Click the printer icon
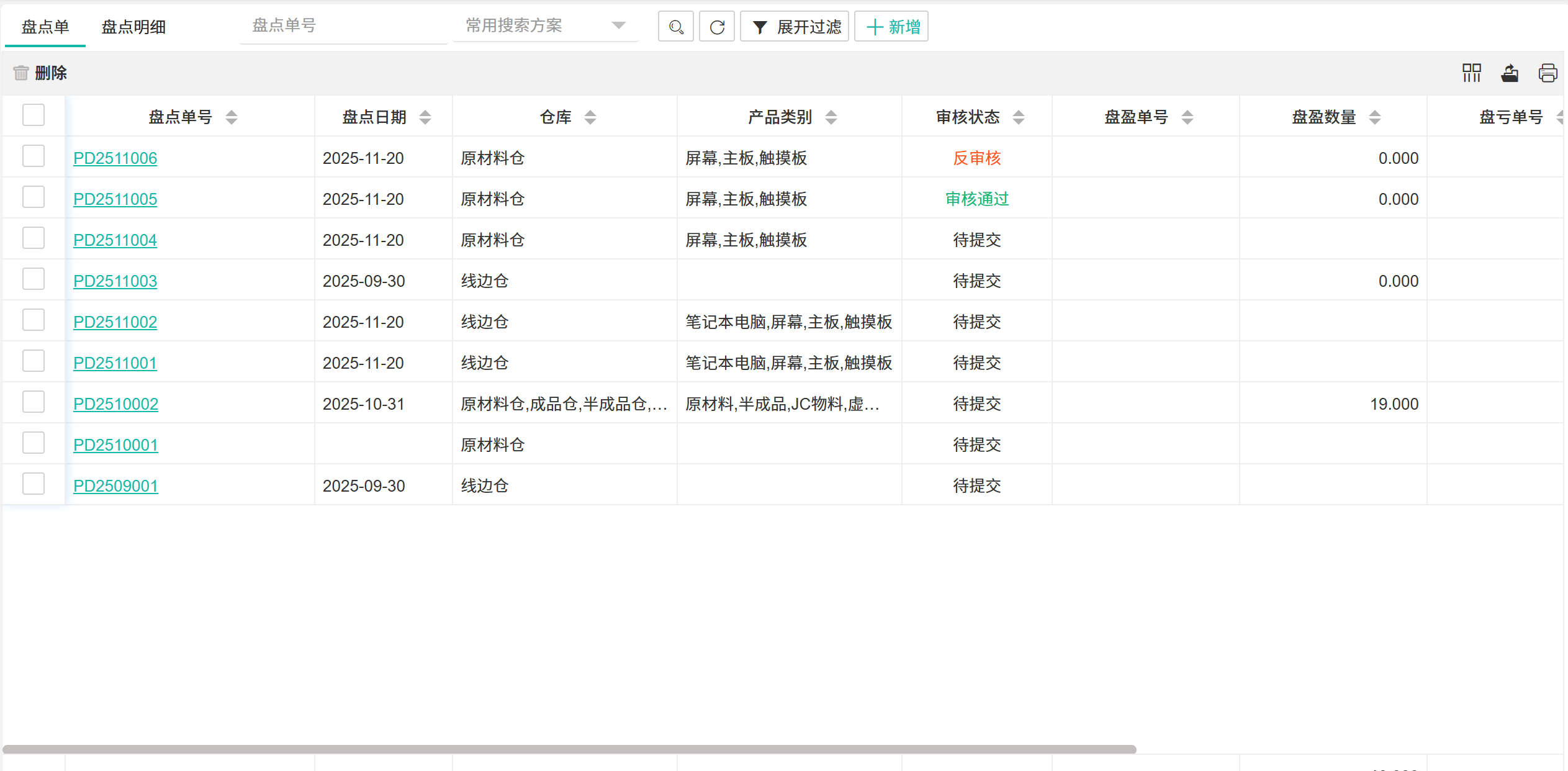Image resolution: width=1568 pixels, height=771 pixels. tap(1548, 73)
